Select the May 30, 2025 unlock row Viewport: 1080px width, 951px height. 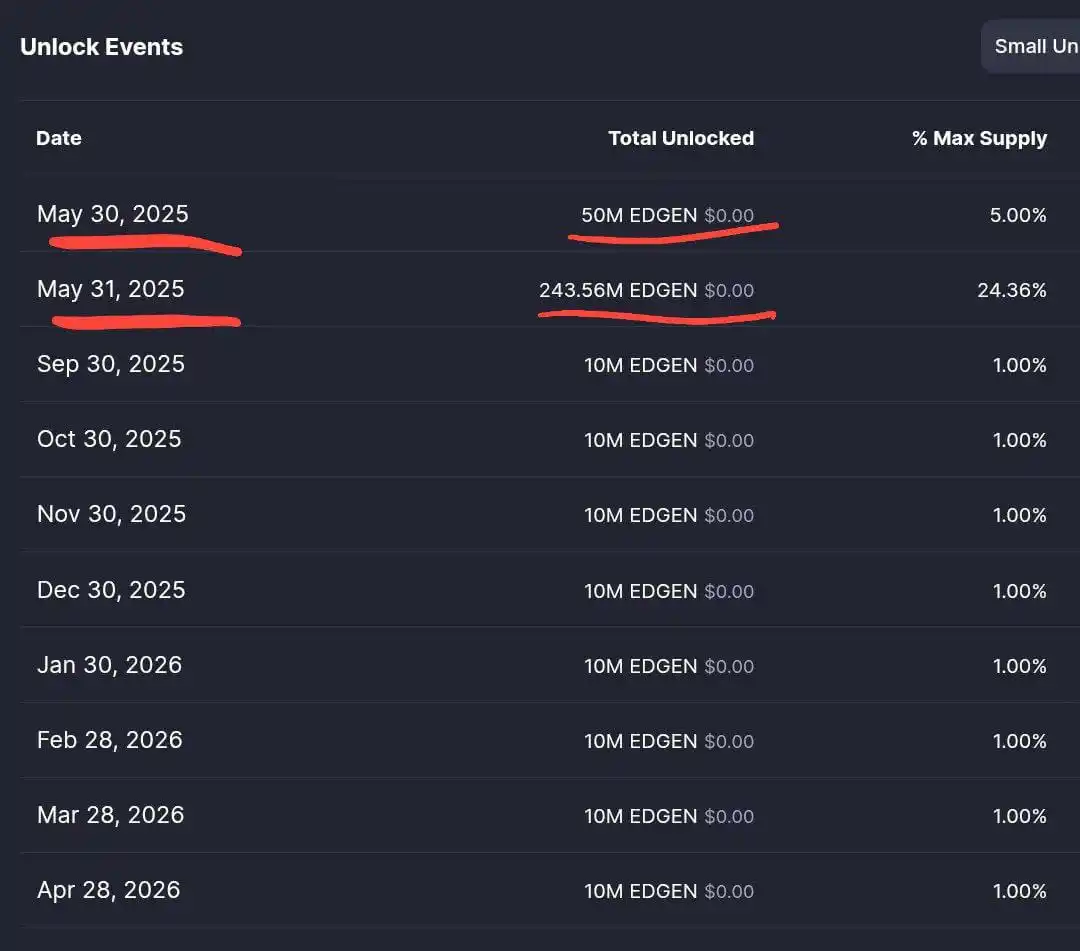coord(112,214)
